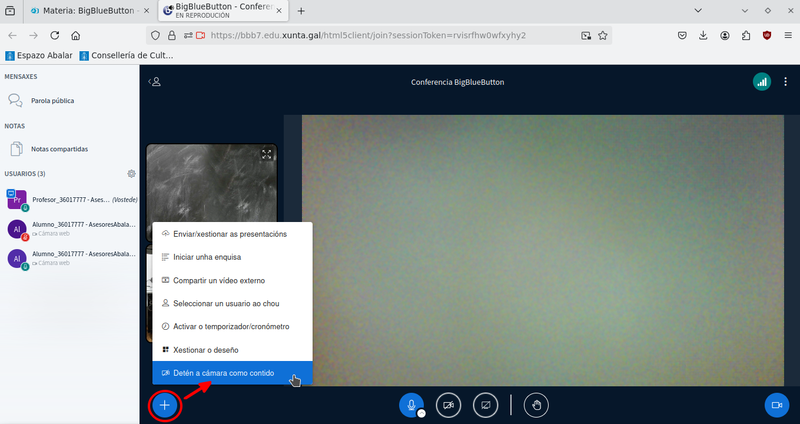Open the users settings gear

[131, 173]
